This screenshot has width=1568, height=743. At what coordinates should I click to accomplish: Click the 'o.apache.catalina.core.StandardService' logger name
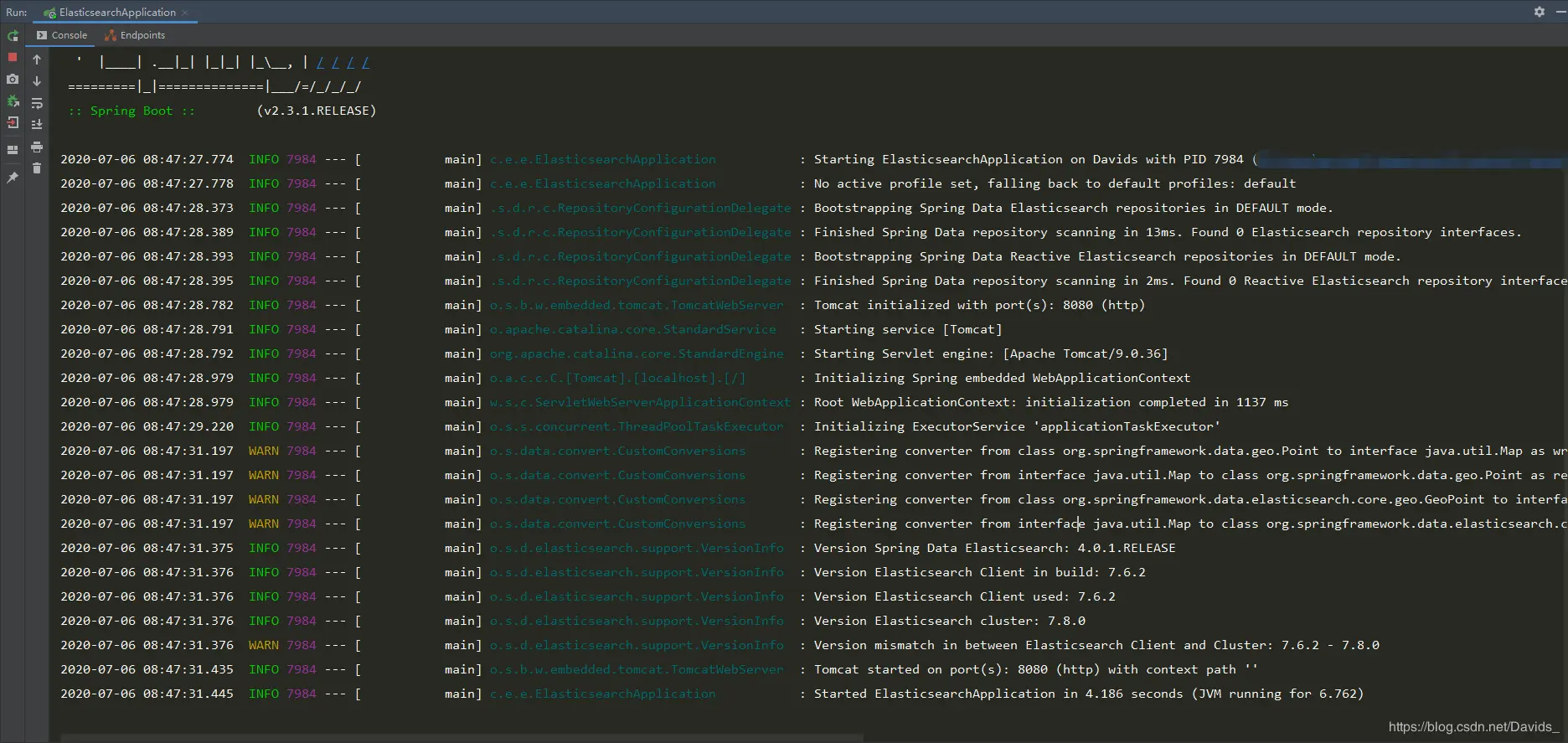633,329
